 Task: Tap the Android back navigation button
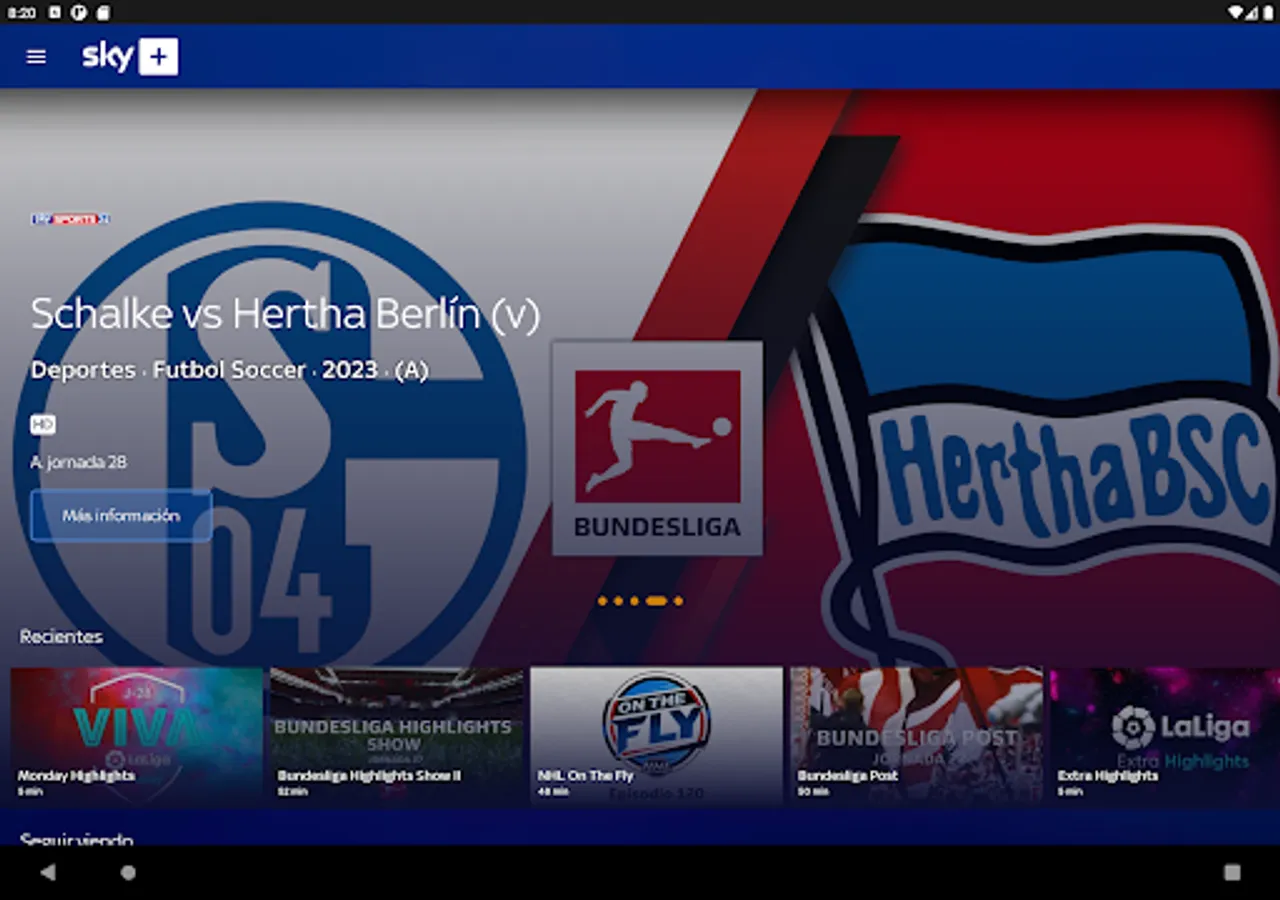(x=47, y=873)
